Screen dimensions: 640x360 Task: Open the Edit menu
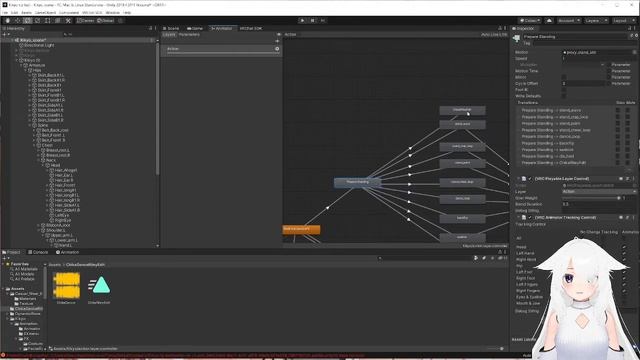14,13
